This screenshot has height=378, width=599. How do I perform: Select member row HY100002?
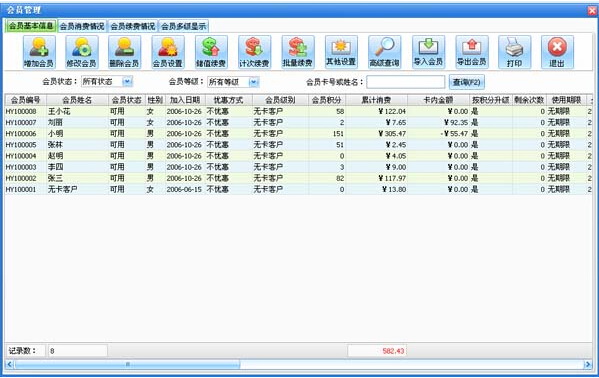pos(298,178)
